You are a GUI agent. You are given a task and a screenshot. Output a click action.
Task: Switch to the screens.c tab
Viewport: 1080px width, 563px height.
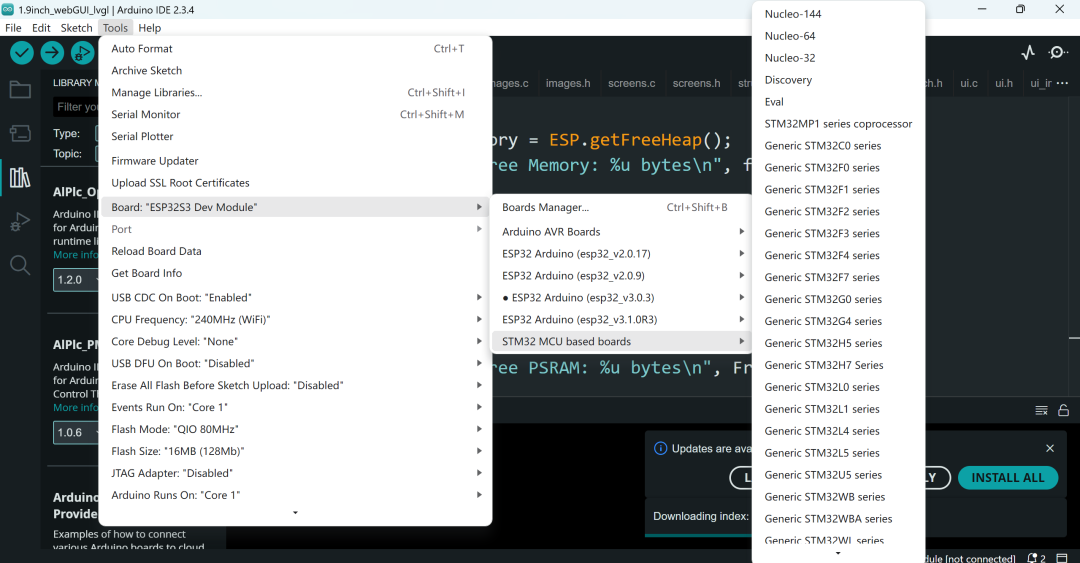click(x=632, y=83)
